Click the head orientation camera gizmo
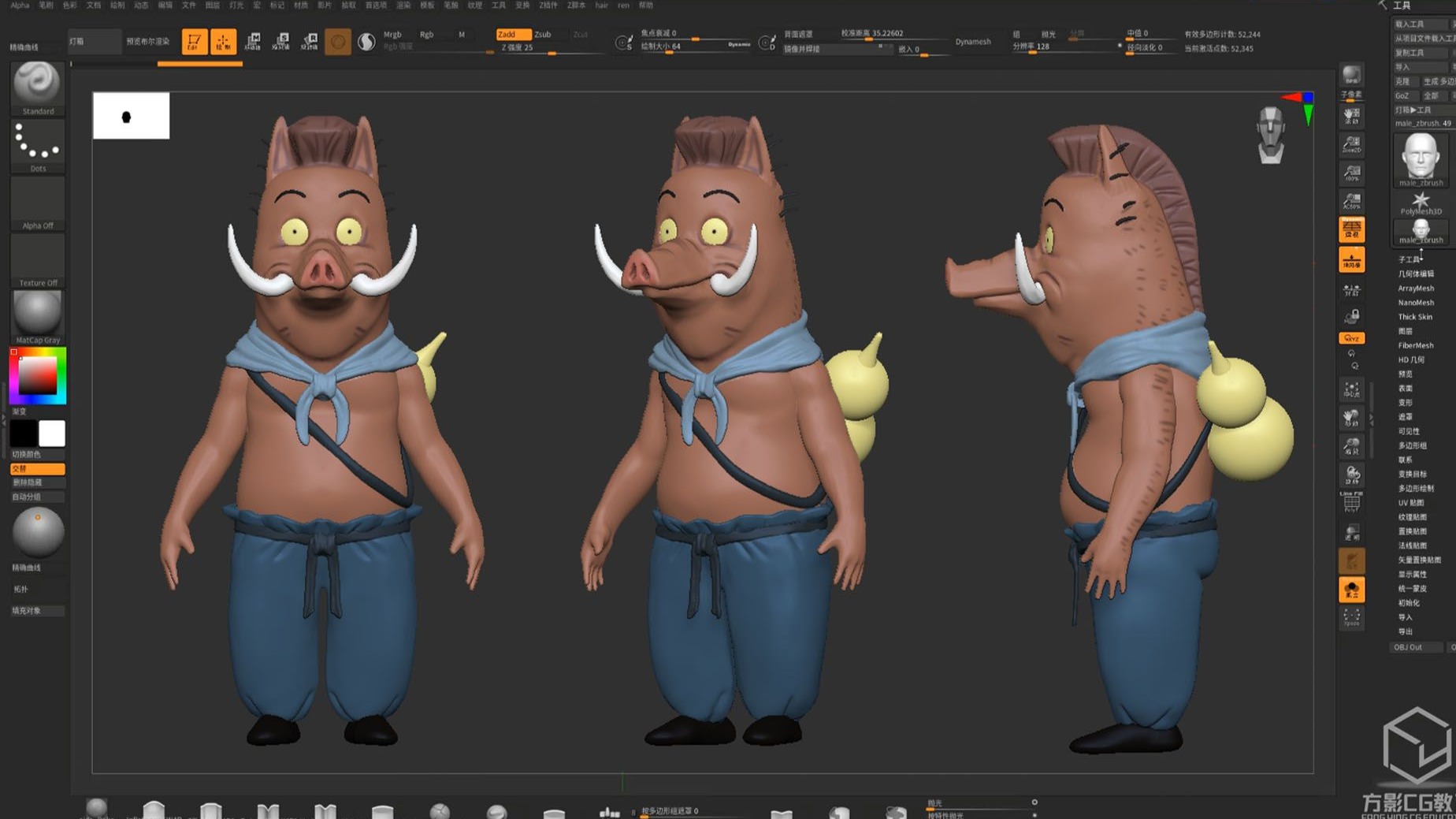 tap(1270, 135)
